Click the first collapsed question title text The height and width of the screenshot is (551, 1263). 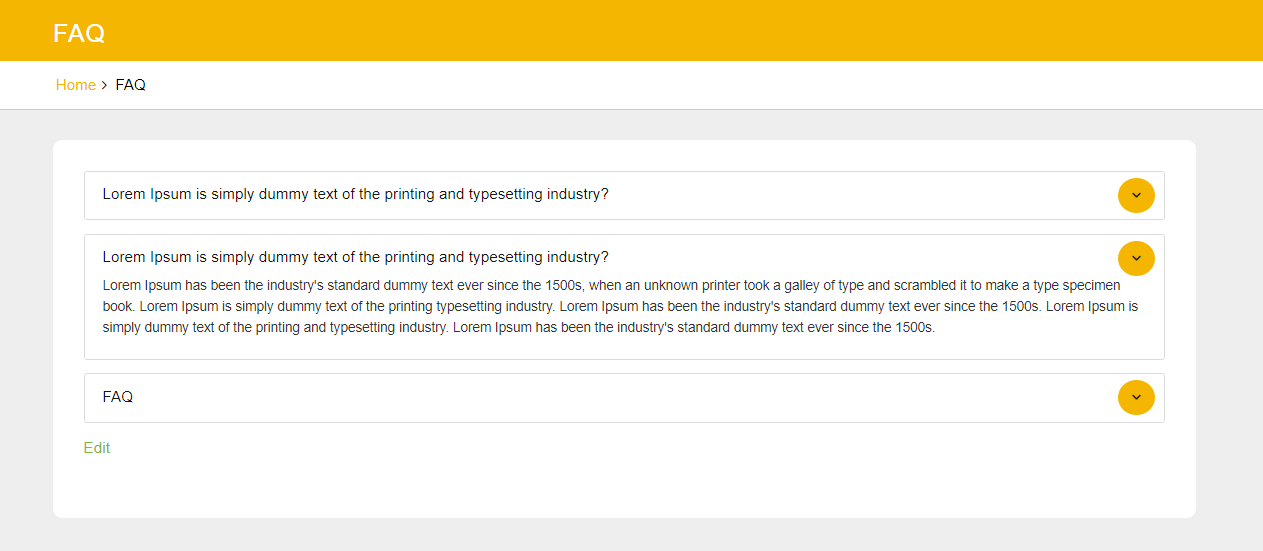point(355,194)
